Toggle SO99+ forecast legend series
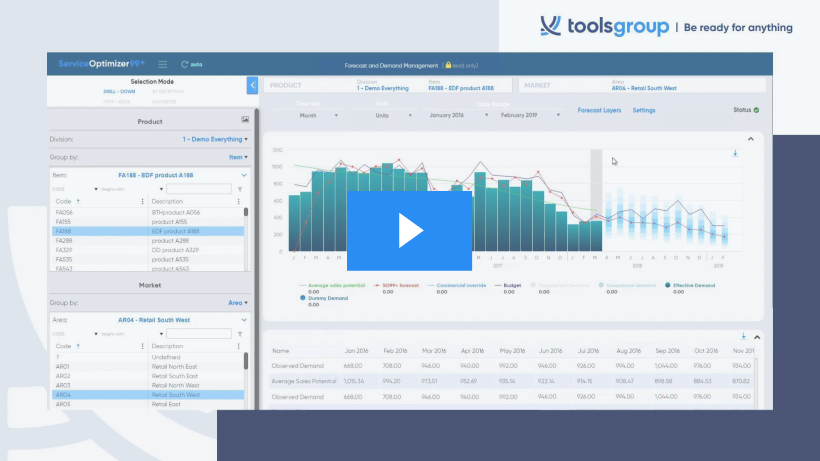 click(396, 285)
